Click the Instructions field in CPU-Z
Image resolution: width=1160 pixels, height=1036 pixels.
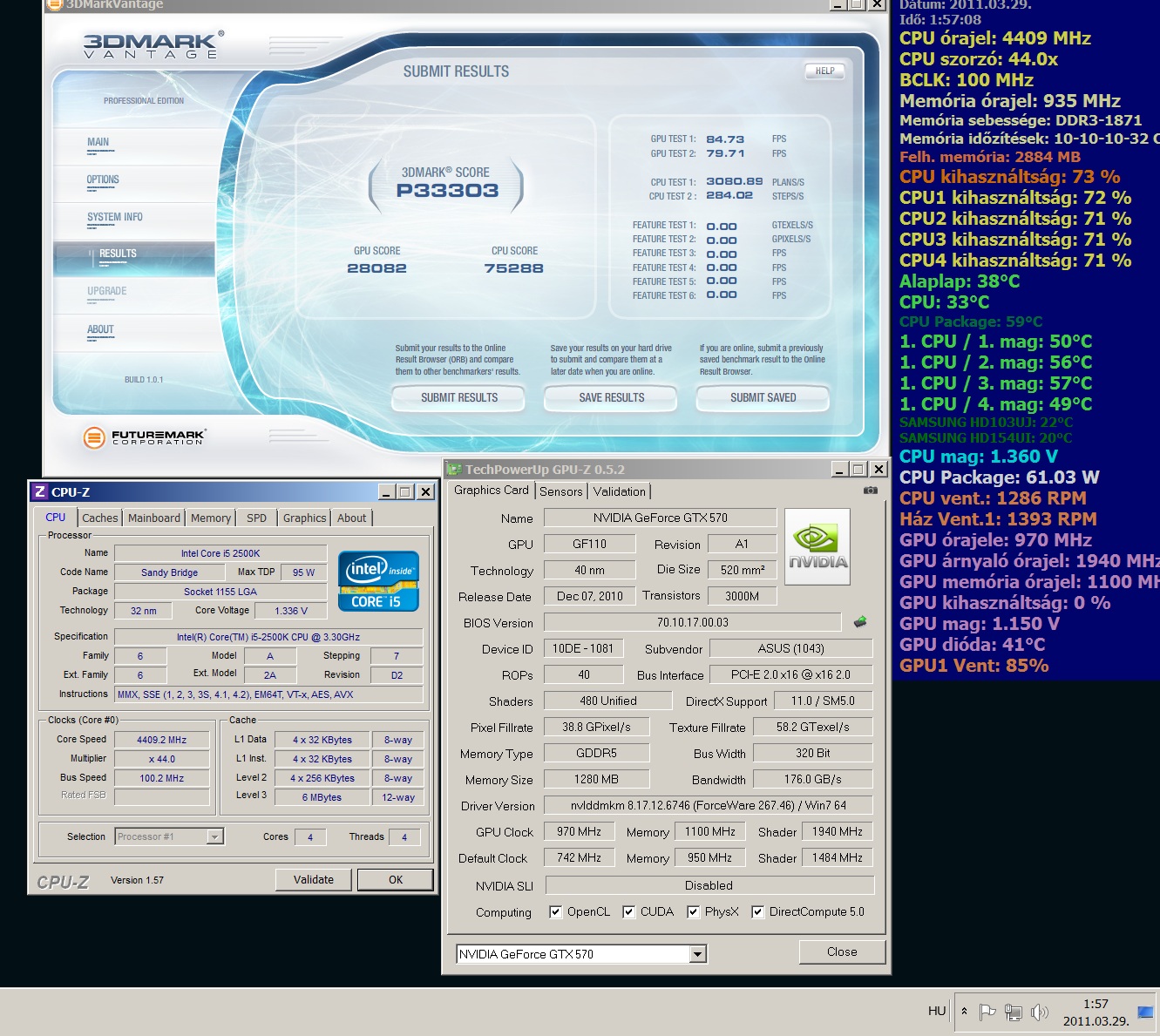coord(268,694)
